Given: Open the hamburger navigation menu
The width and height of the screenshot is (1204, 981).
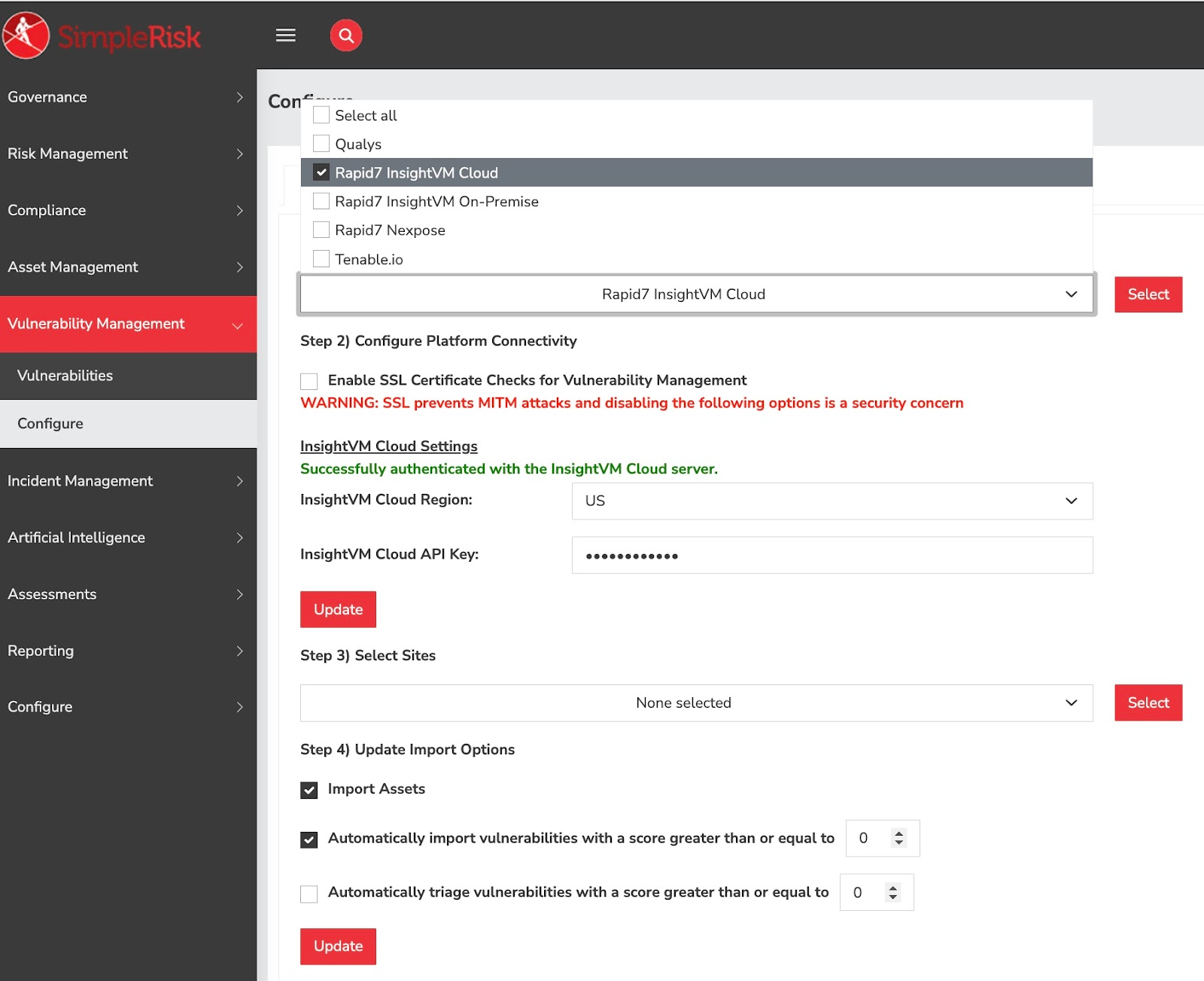Looking at the screenshot, I should pos(285,35).
